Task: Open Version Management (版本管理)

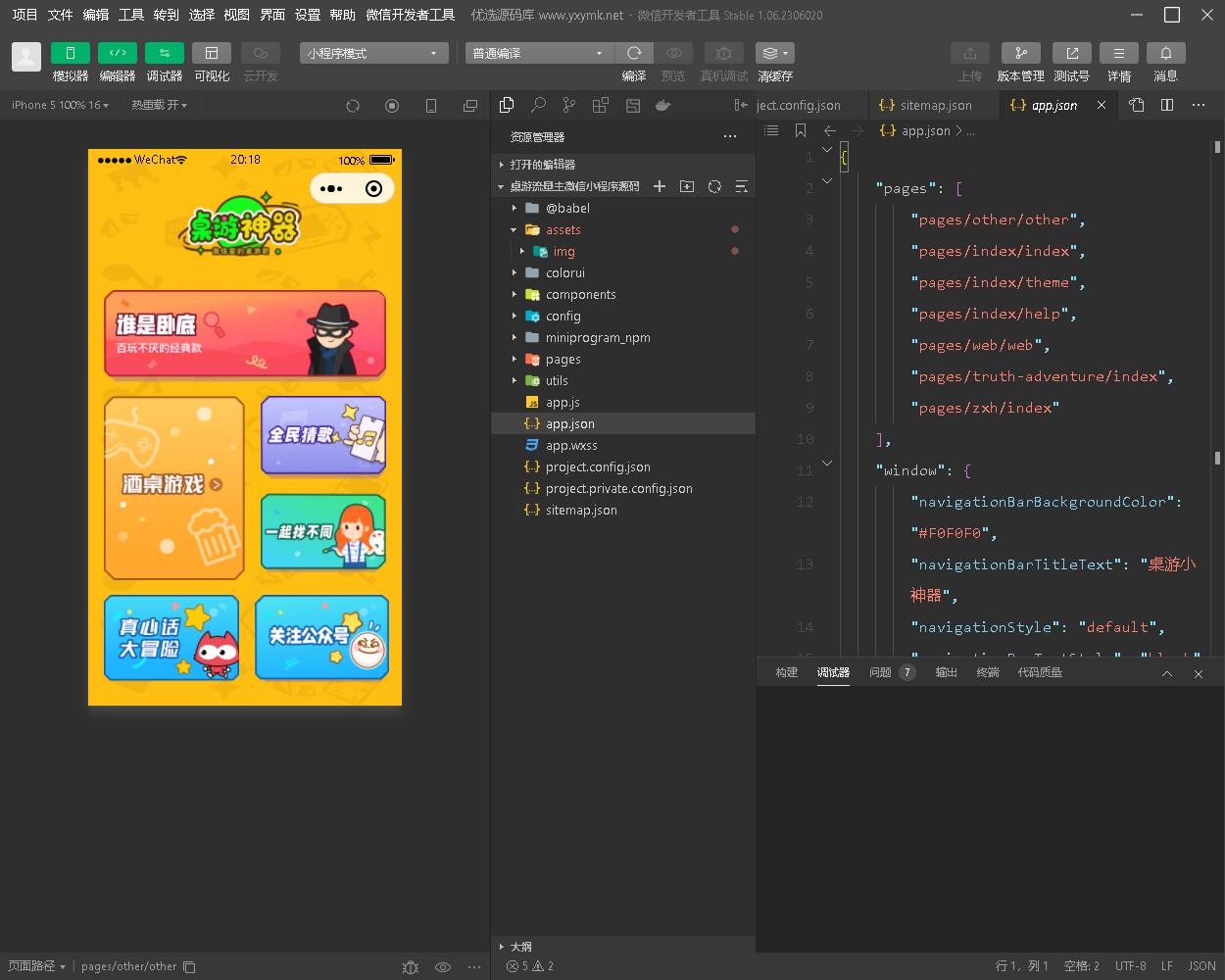Action: point(1021,53)
